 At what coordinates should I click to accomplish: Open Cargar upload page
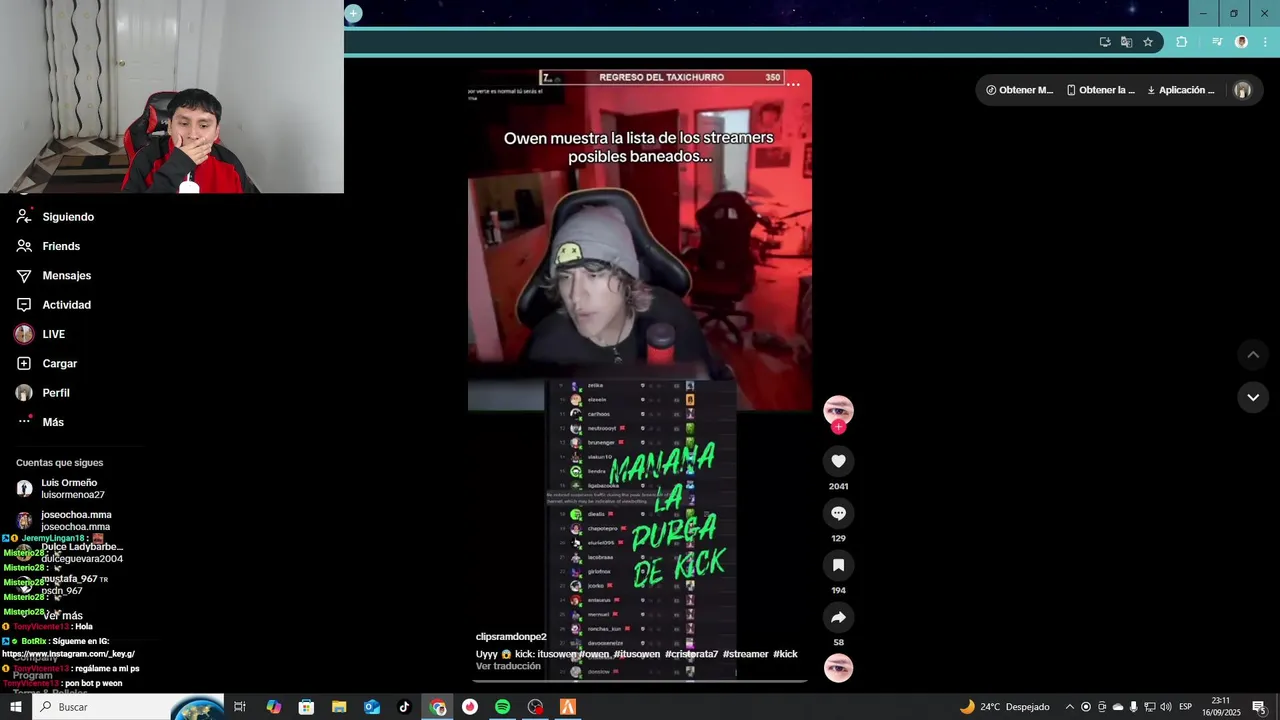(x=46, y=364)
